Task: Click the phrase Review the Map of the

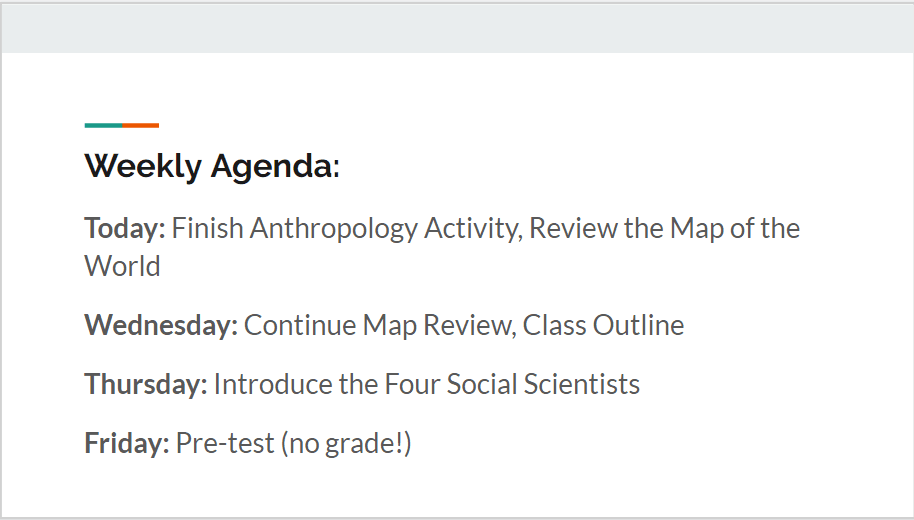Action: point(665,229)
